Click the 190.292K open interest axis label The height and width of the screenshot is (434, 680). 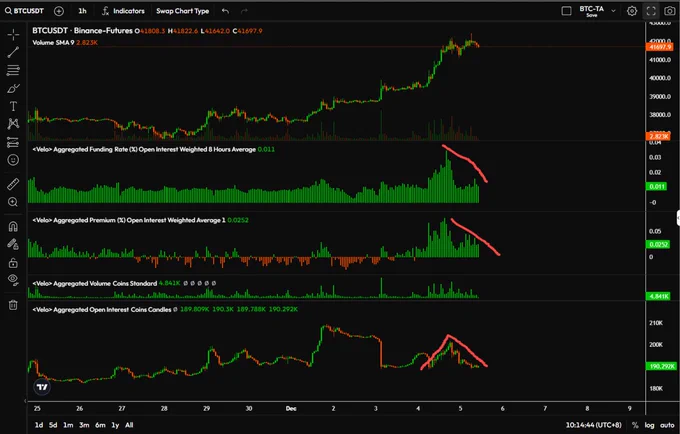[661, 366]
